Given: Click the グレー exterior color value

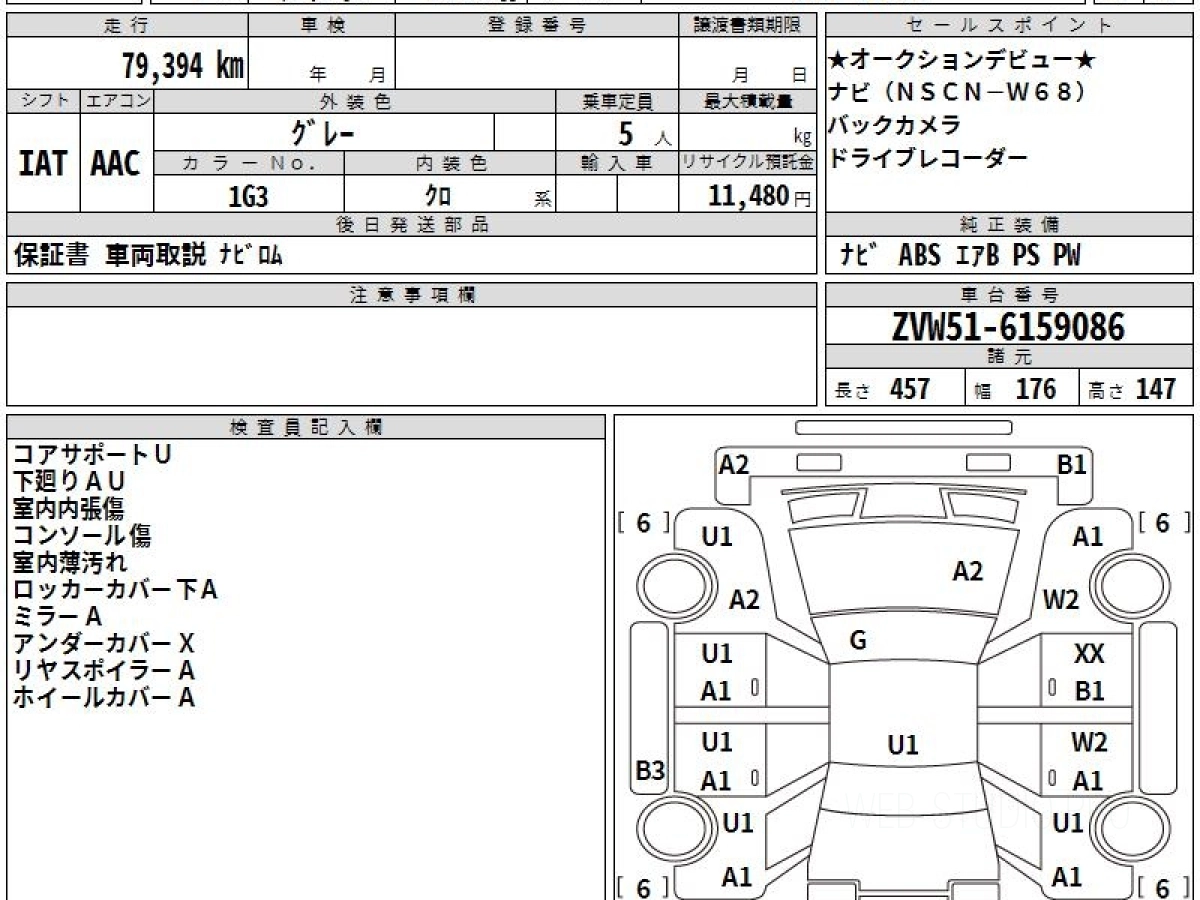Looking at the screenshot, I should (323, 131).
